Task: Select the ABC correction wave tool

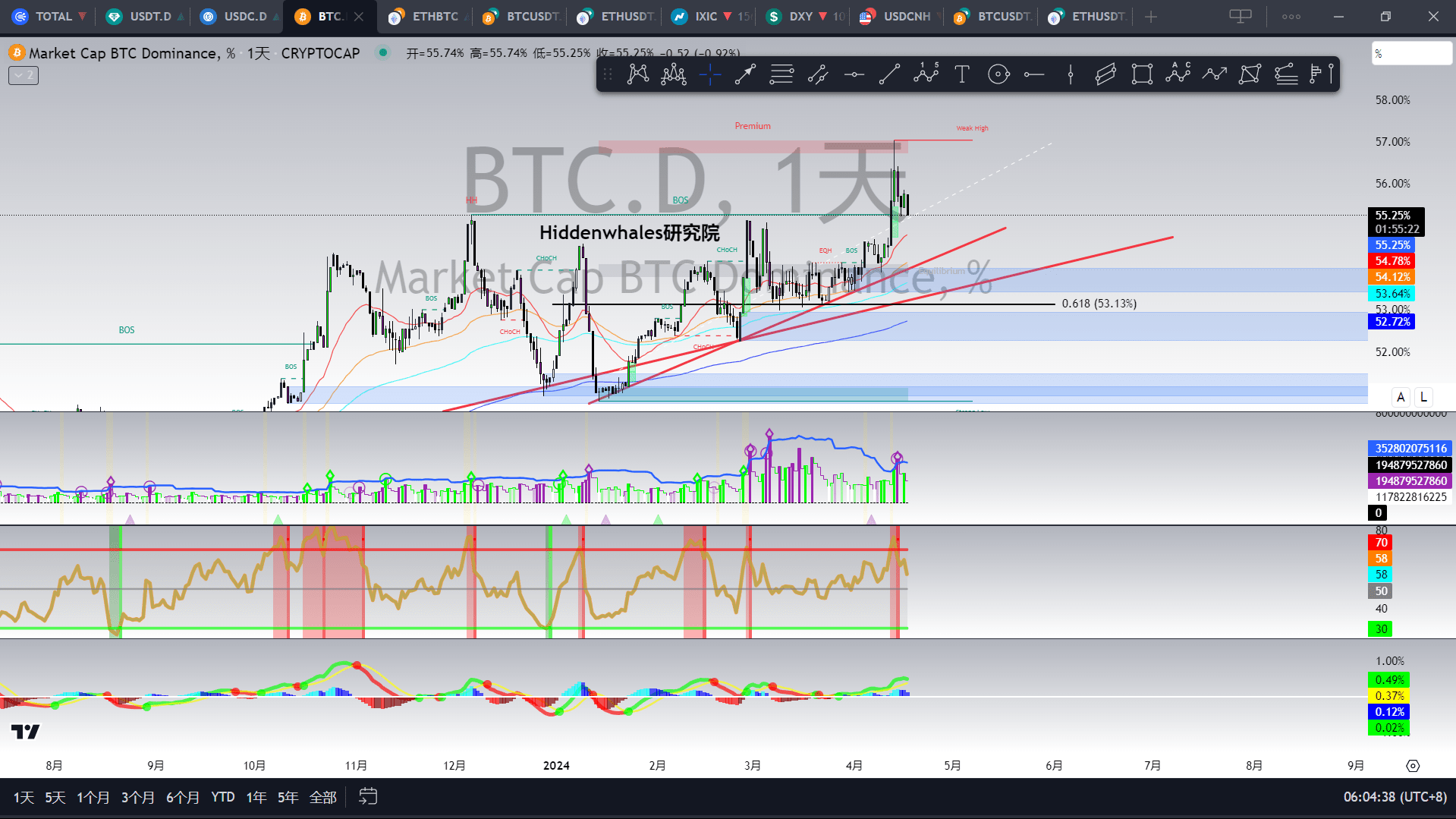Action: (x=1178, y=74)
